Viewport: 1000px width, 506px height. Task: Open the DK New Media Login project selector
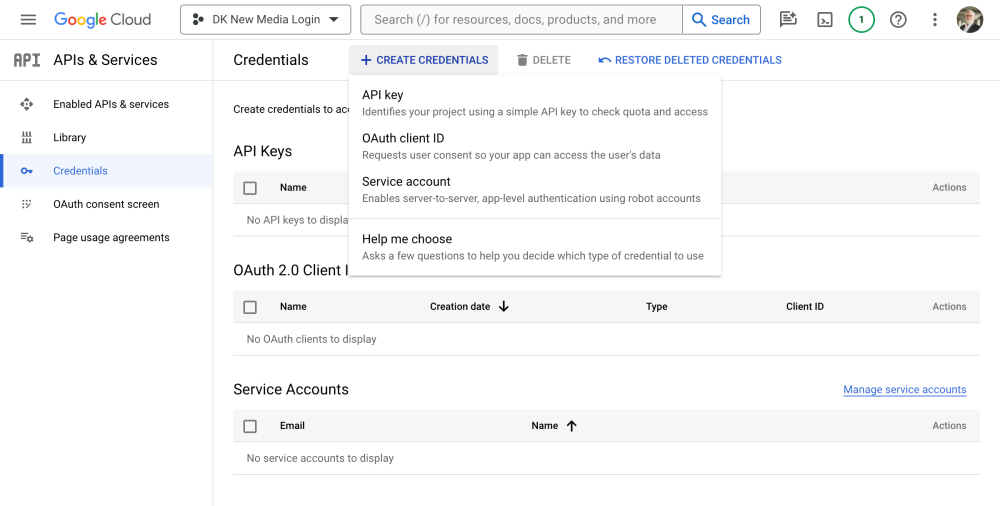[x=265, y=20]
